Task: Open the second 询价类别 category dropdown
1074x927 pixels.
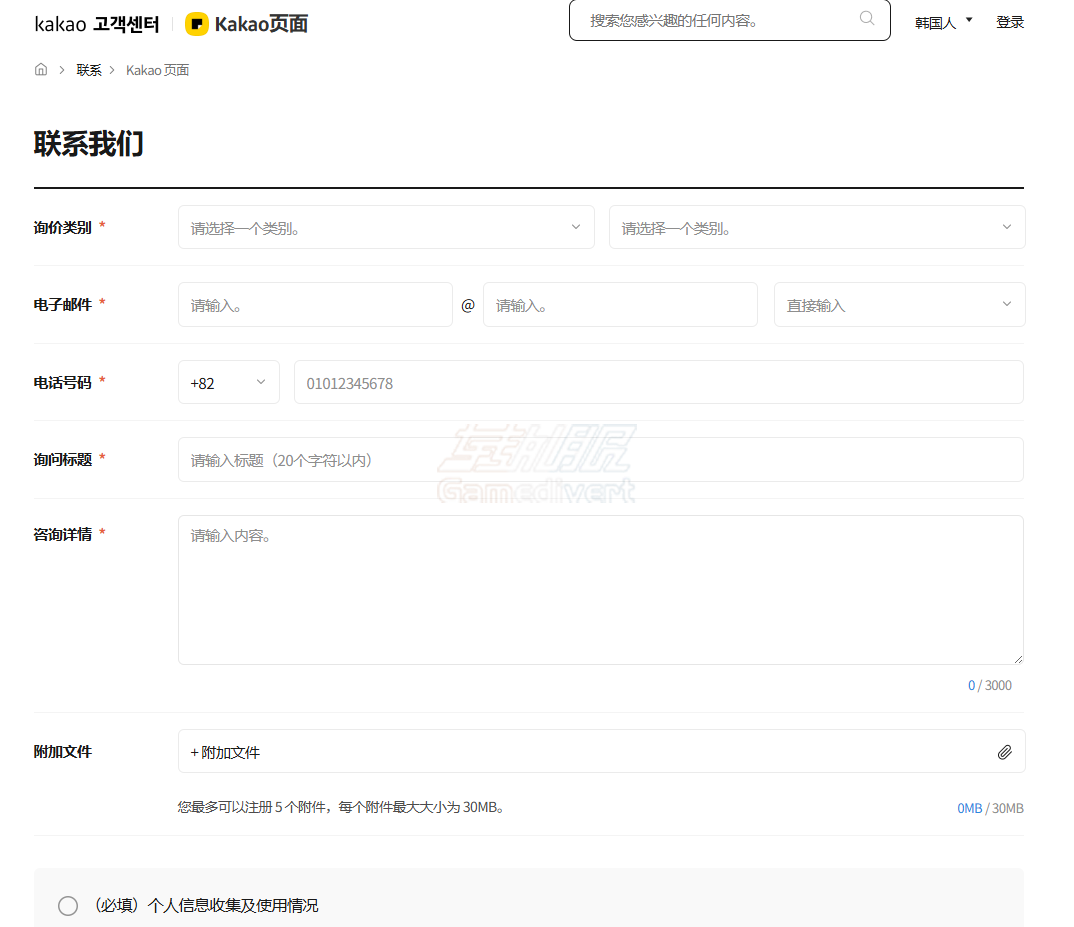Action: point(816,228)
